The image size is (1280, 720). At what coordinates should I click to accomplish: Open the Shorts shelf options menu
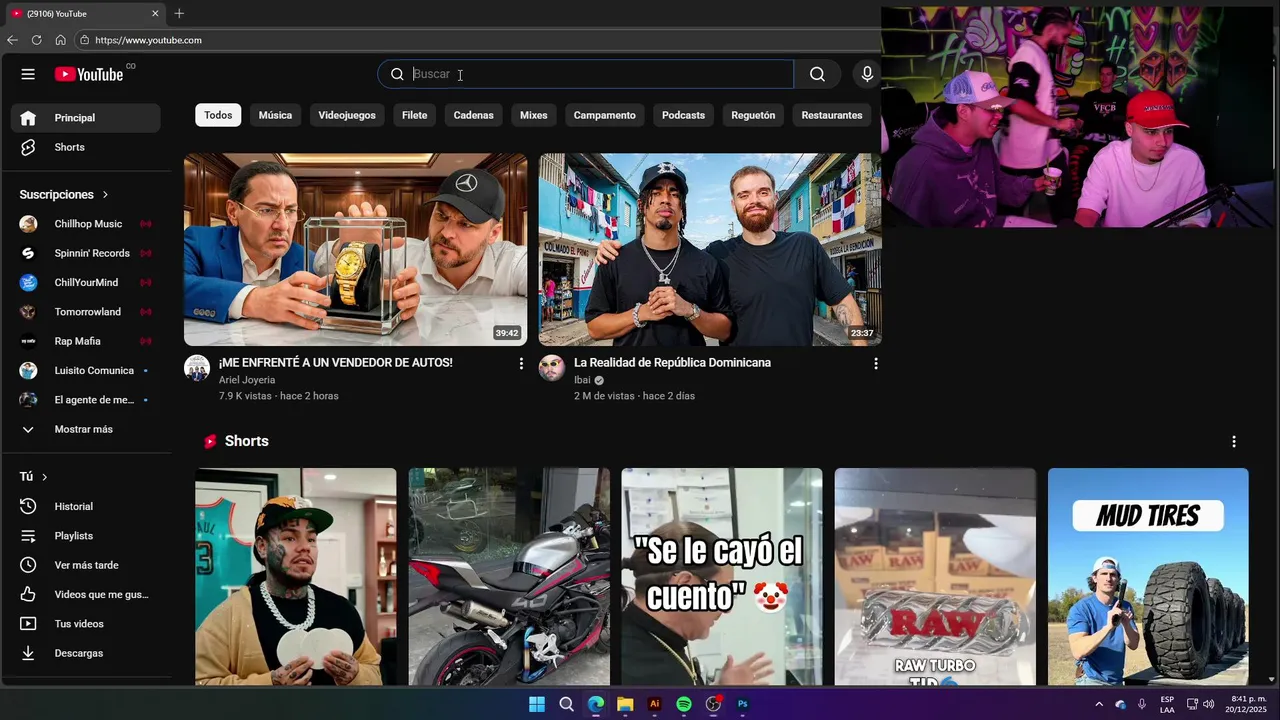click(x=1234, y=441)
